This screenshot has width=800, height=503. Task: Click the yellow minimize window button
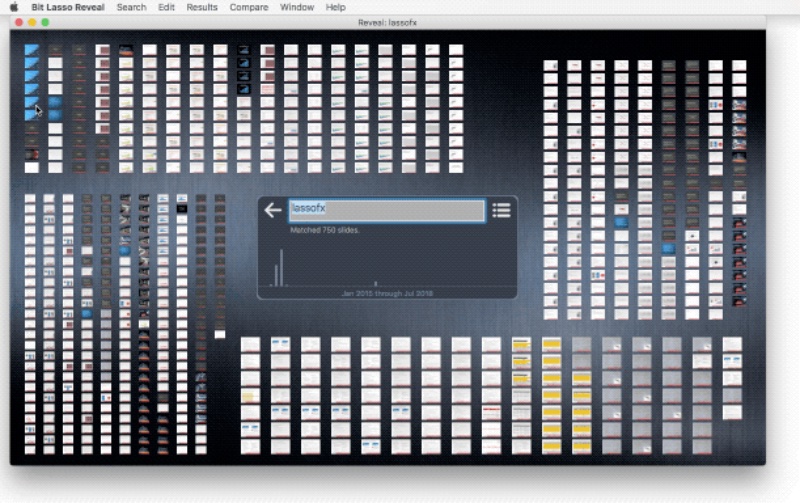pyautogui.click(x=32, y=21)
